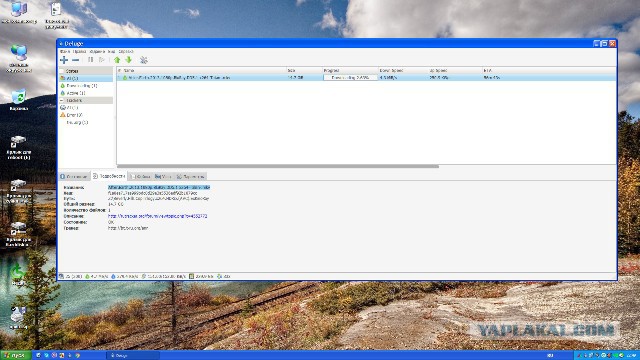Open the Вид menu
The height and width of the screenshot is (360, 640).
[111, 51]
